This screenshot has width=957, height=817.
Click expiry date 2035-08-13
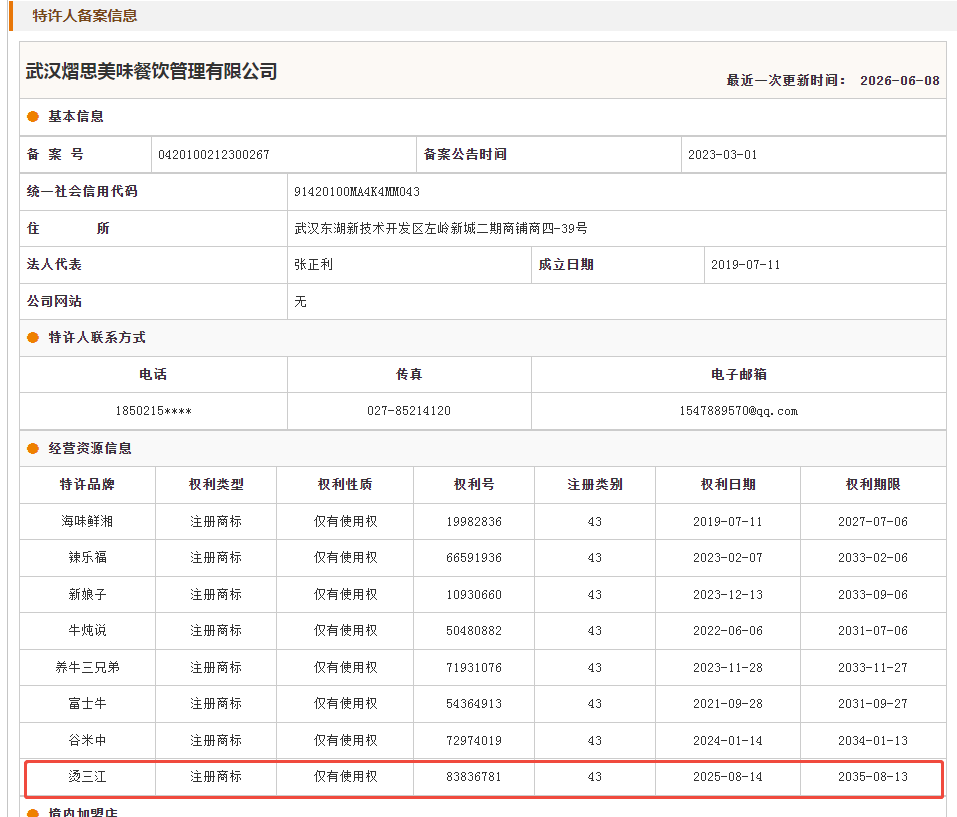(873, 777)
